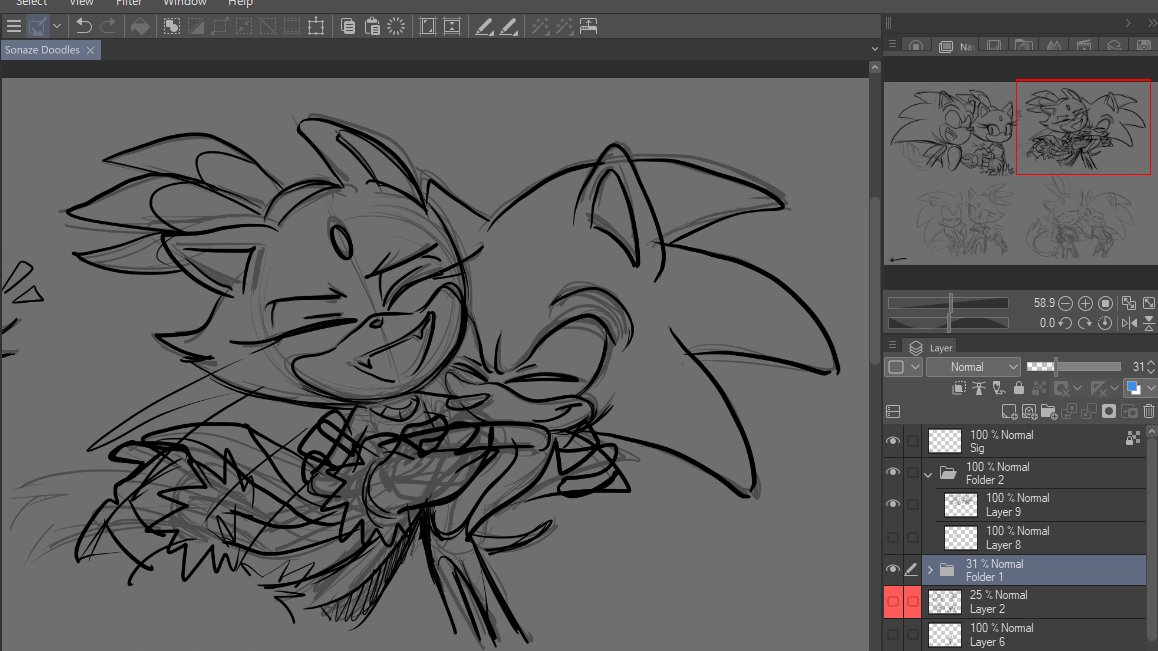Click the Select All toolbar icon
The image size is (1158, 651).
tap(171, 27)
